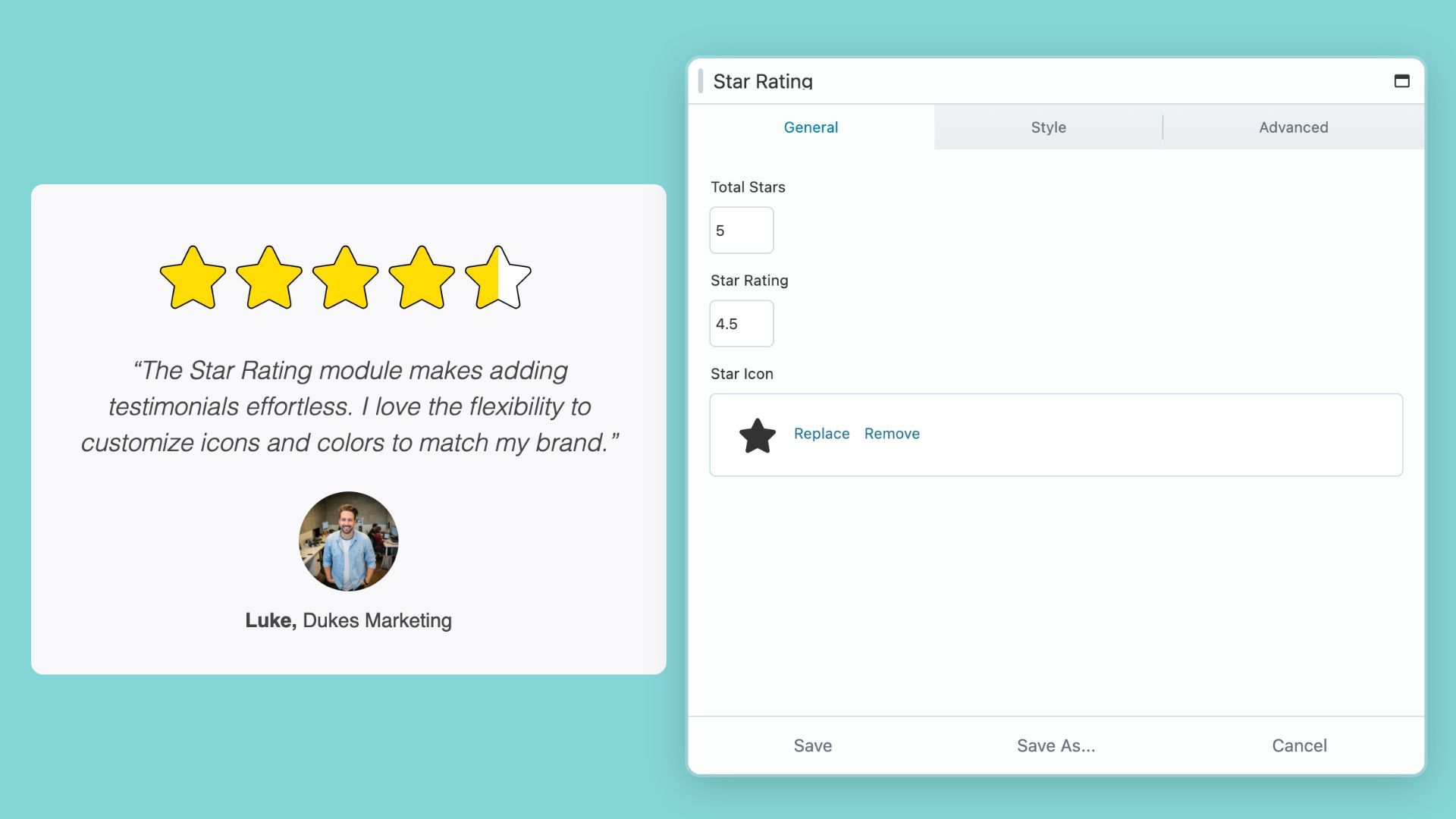
Task: Click the Star Rating module title to rename
Action: [763, 81]
